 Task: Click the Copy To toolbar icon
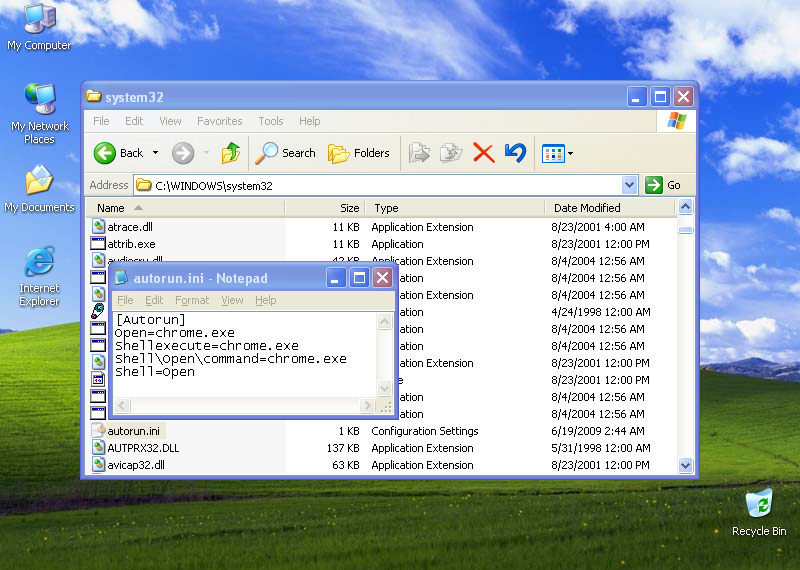(451, 153)
